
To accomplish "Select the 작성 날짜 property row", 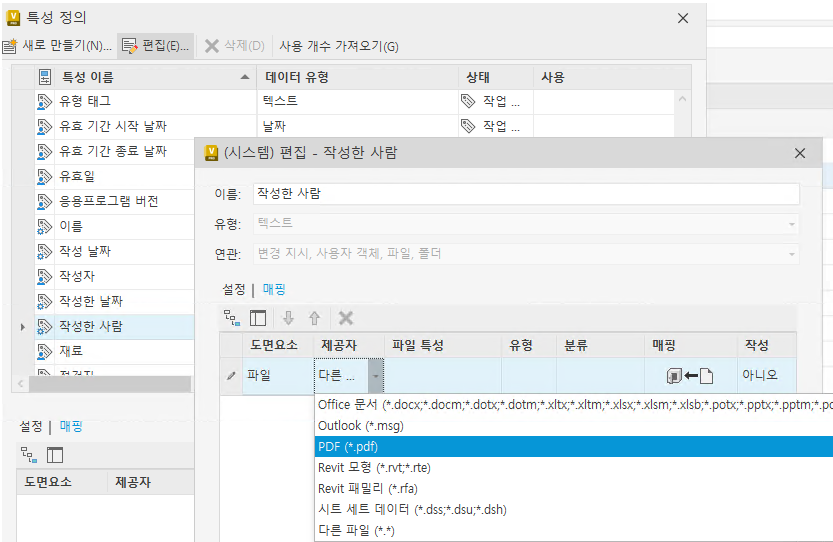I will tap(115, 251).
